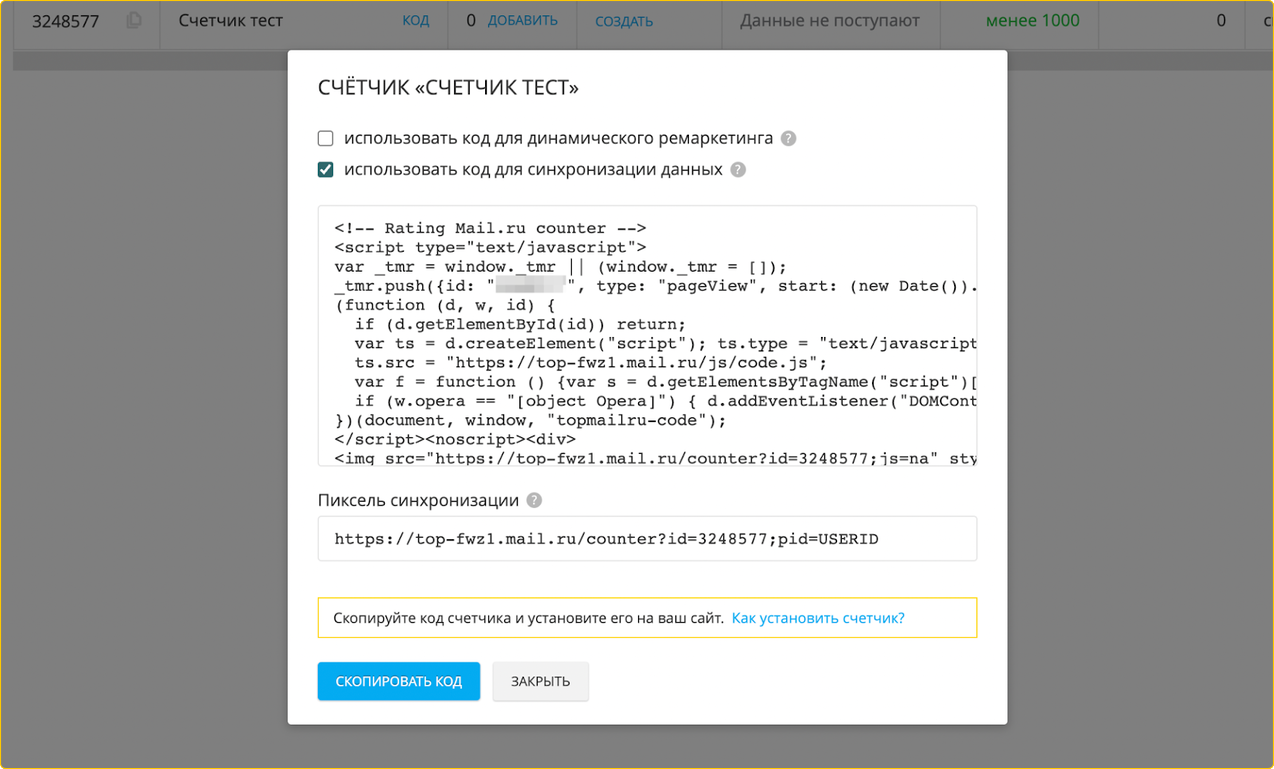Uncheck код для синхронизации данных

coord(325,169)
